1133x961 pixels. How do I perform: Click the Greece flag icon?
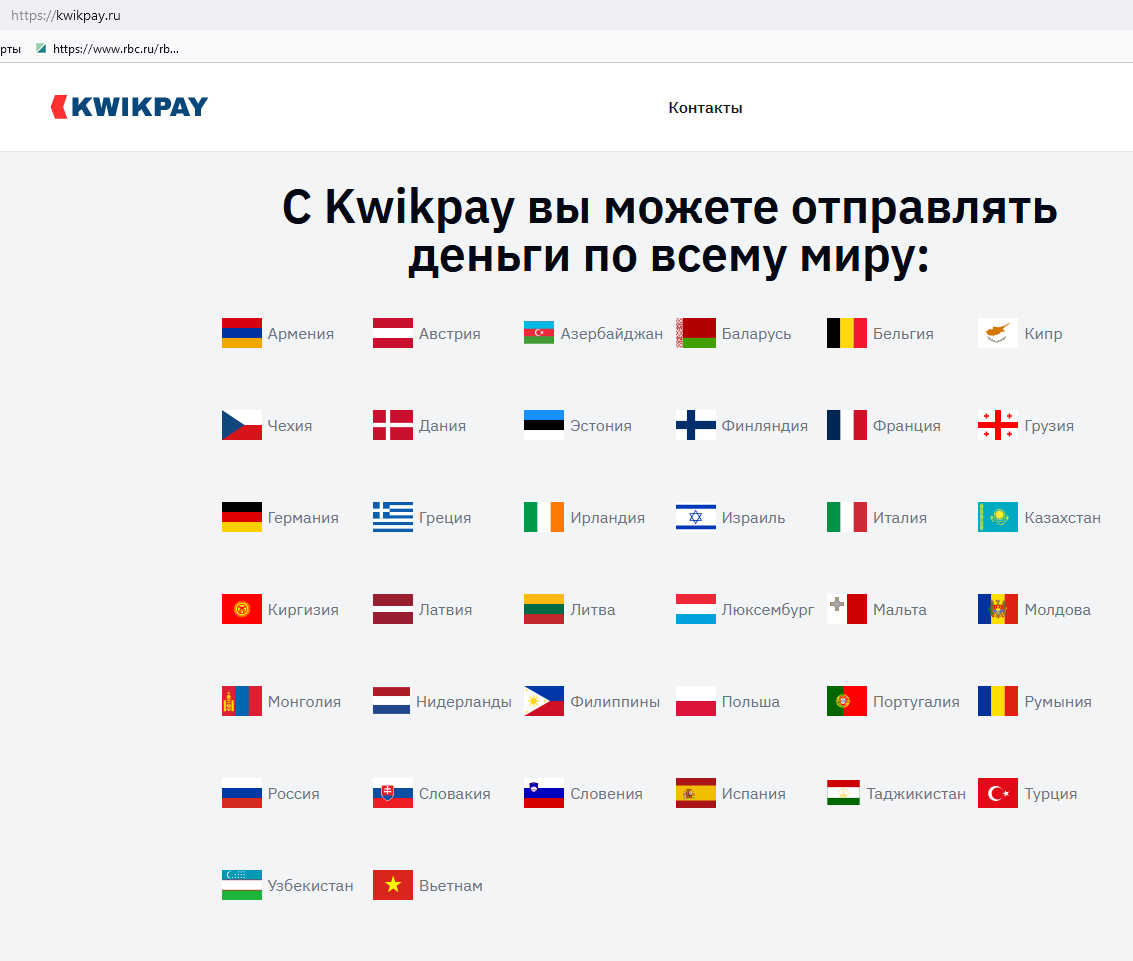coord(393,517)
